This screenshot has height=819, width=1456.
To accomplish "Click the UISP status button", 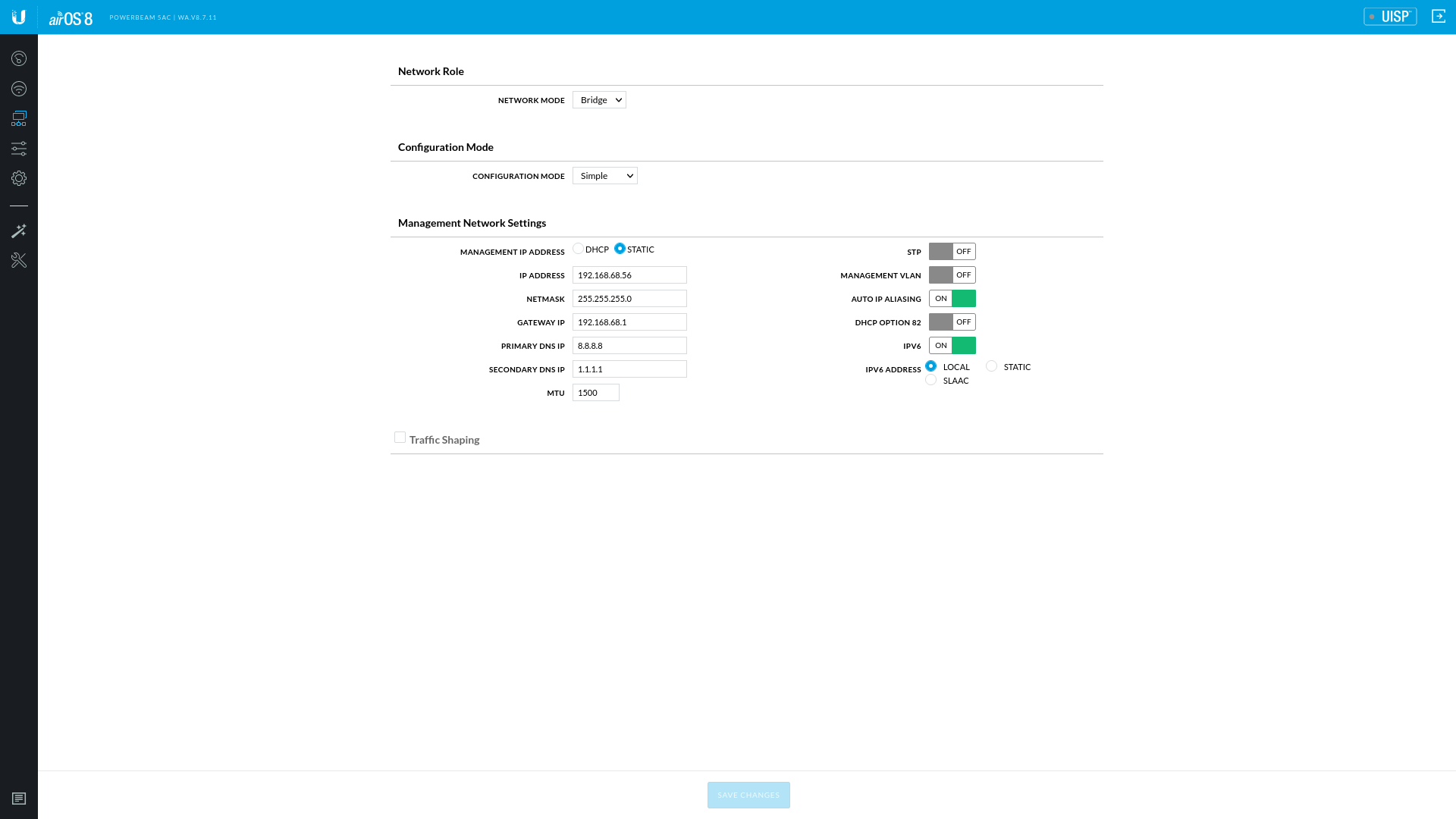I will point(1389,16).
